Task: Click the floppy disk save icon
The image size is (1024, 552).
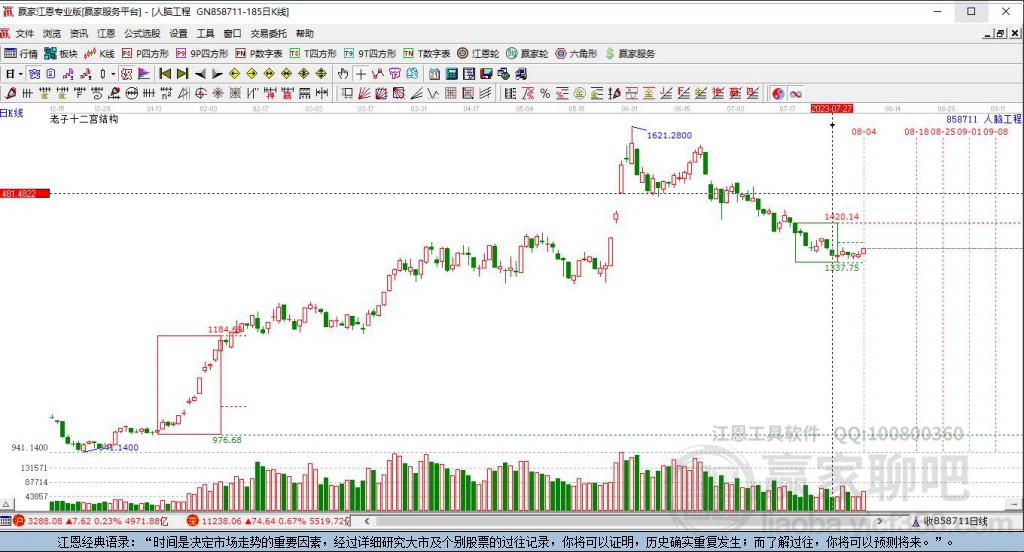Action: [x=487, y=74]
